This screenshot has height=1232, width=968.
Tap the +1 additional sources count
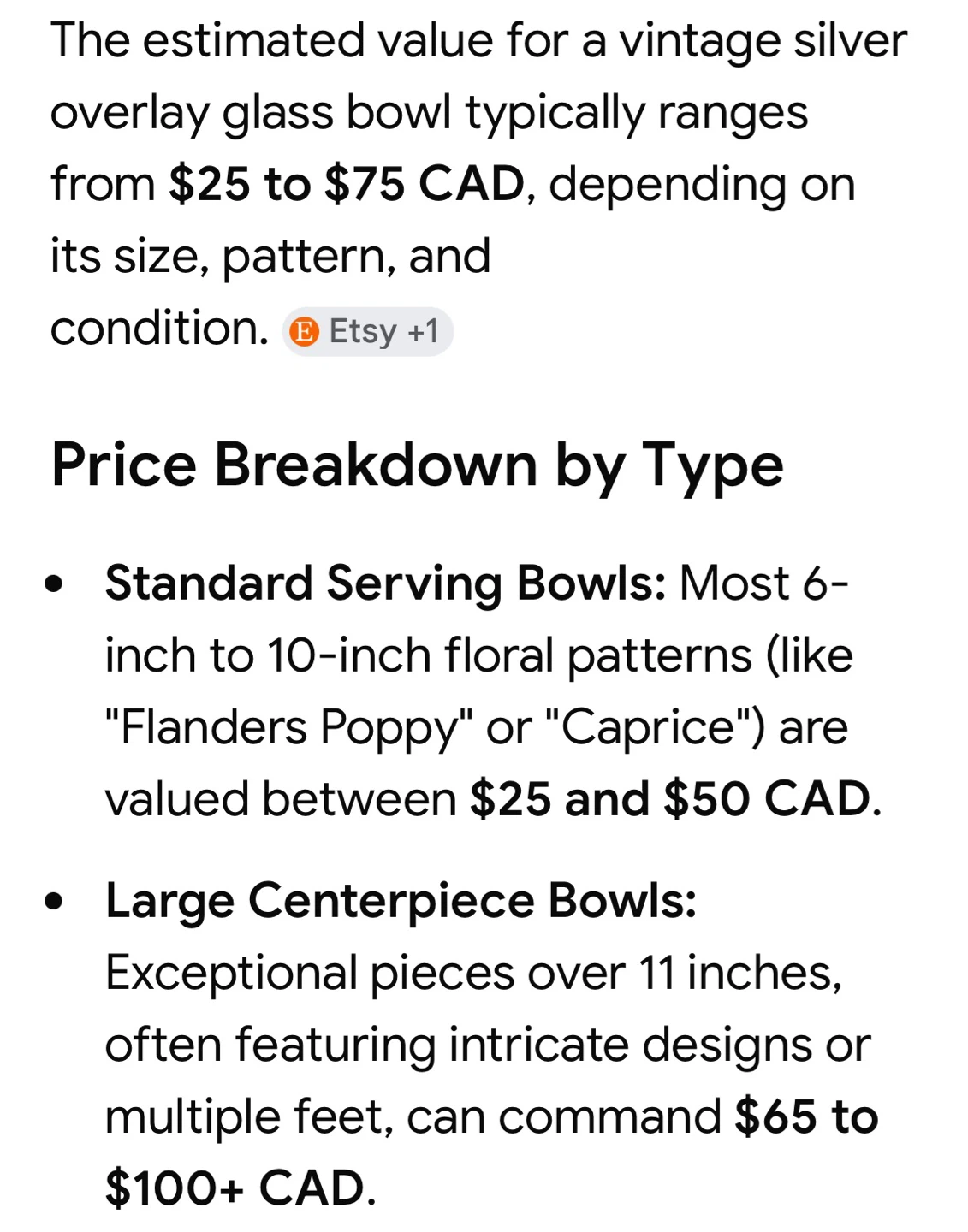(423, 331)
